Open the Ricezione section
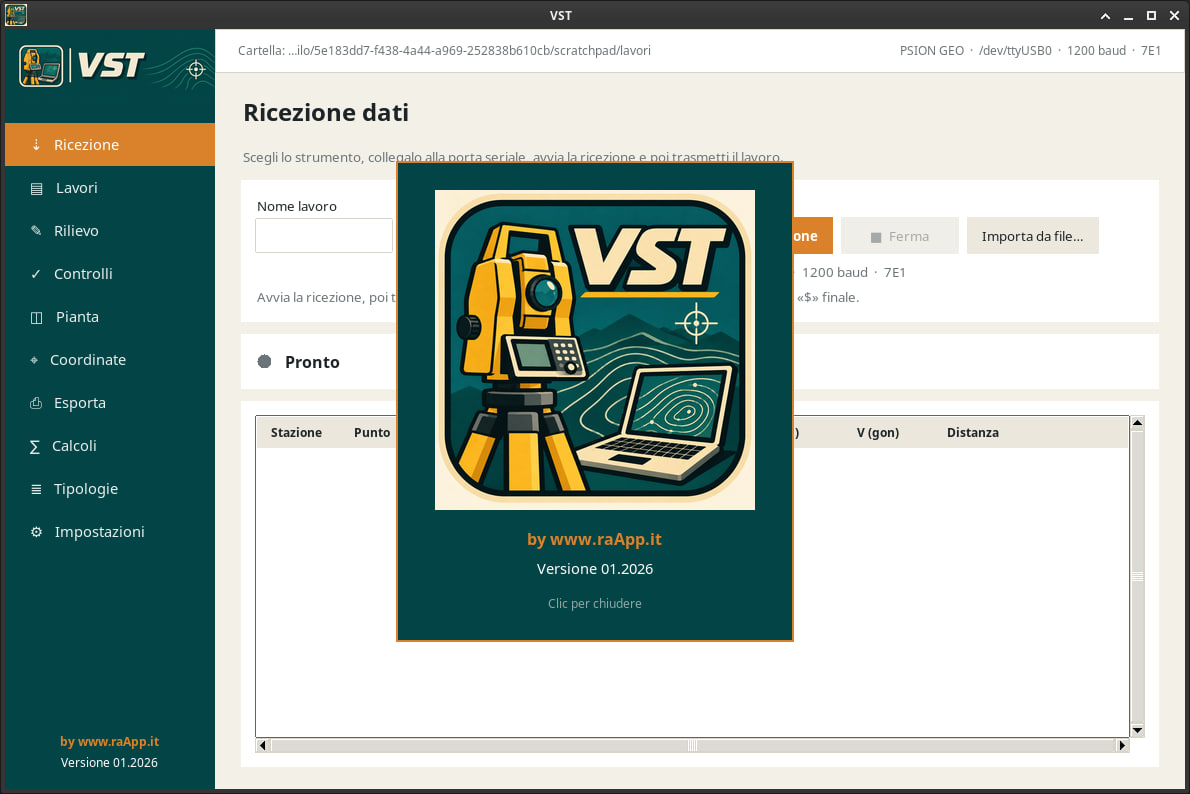1190x794 pixels. point(110,144)
